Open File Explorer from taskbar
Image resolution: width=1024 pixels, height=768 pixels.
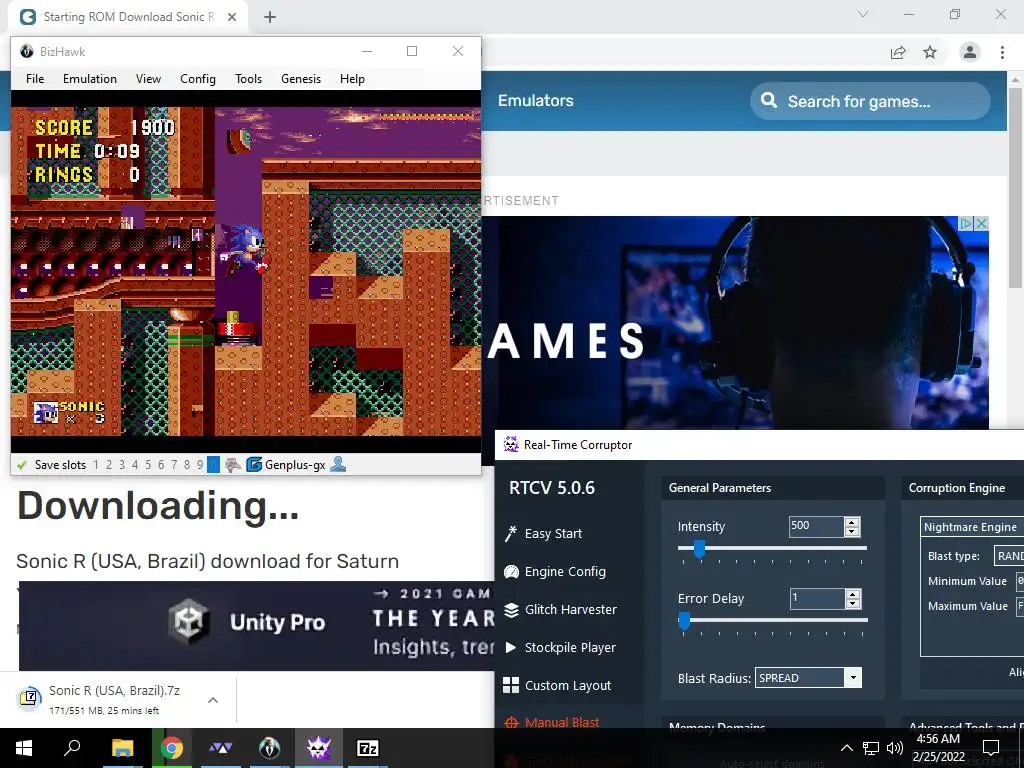122,748
